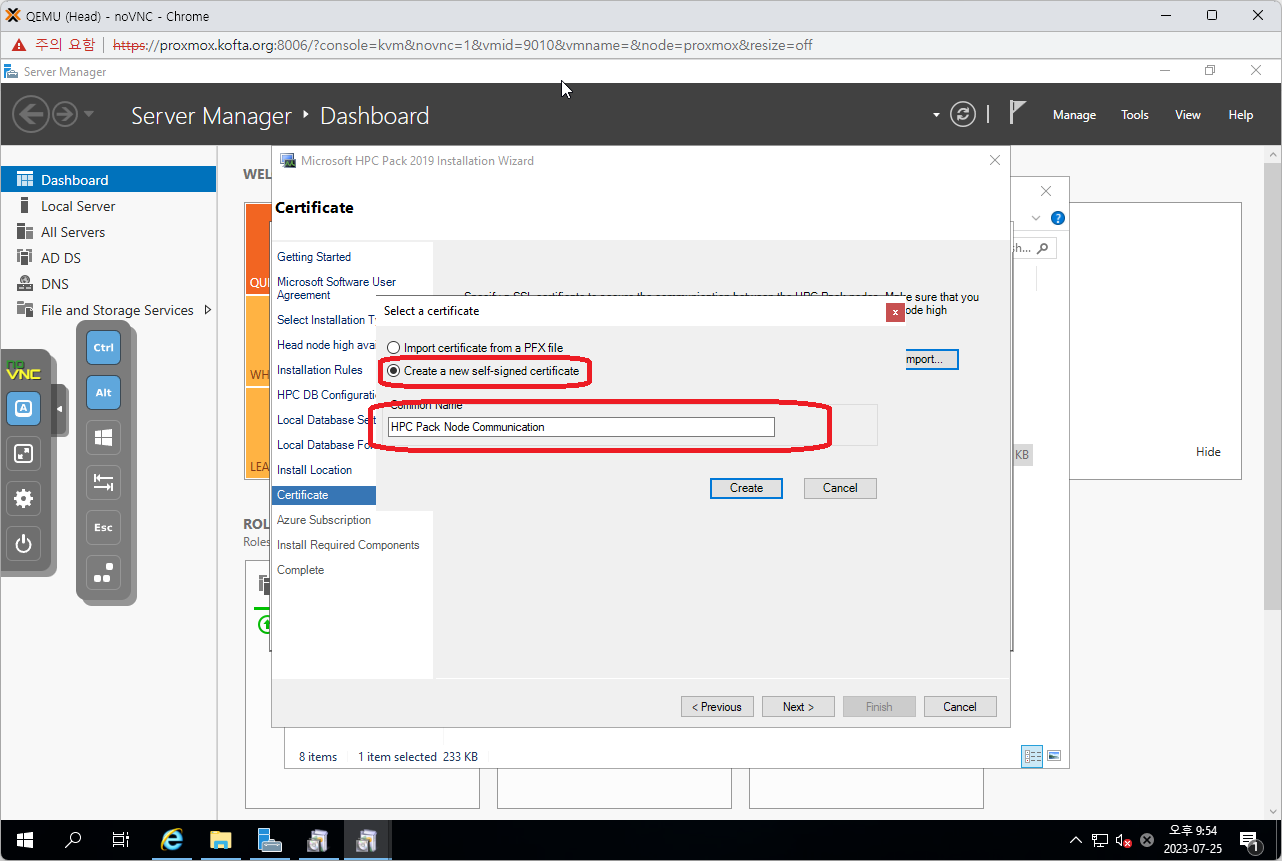Click Server Manager refresh icon
Image resolution: width=1282 pixels, height=861 pixels.
pyautogui.click(x=962, y=114)
